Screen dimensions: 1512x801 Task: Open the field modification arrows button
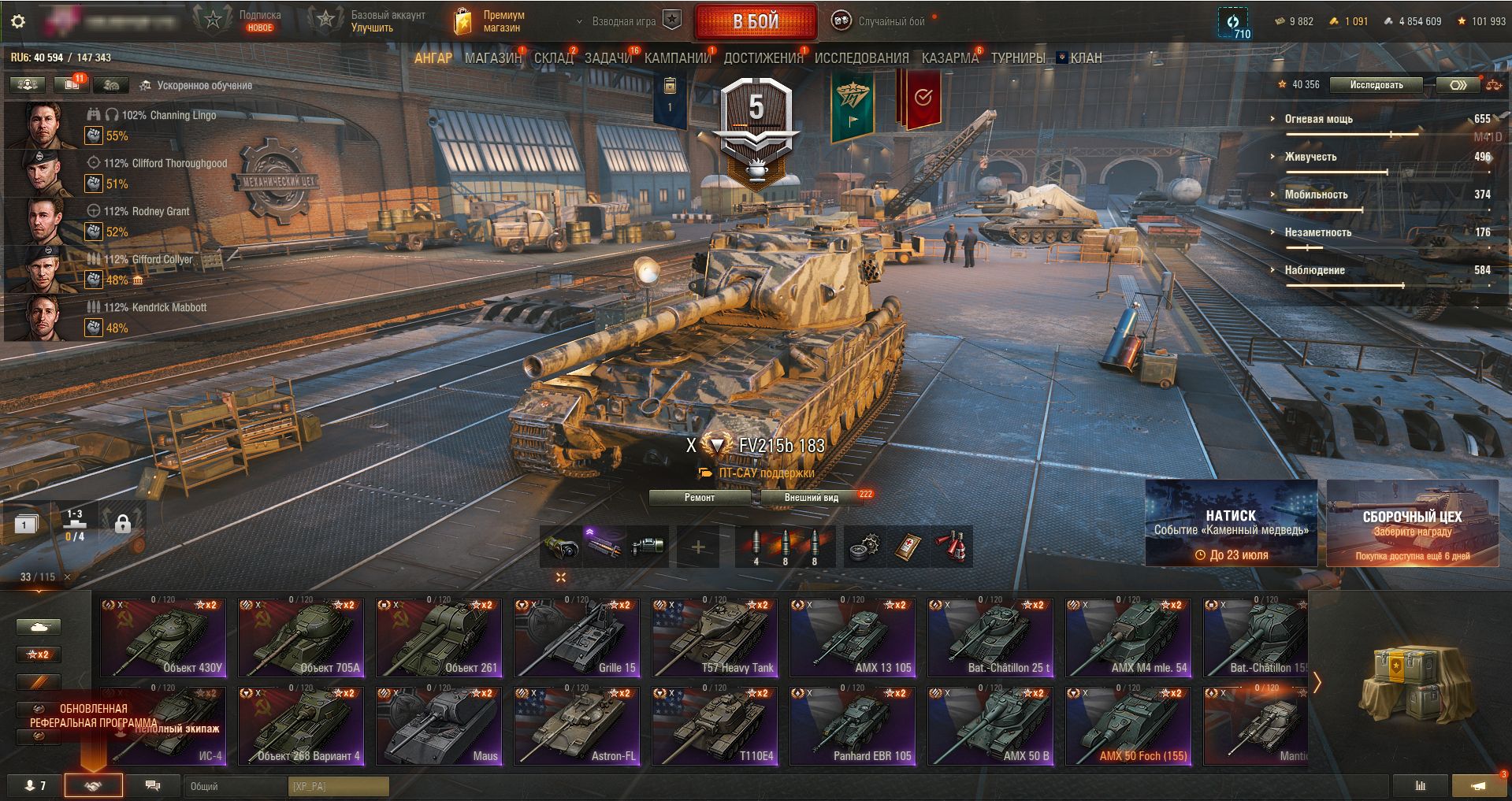1458,85
